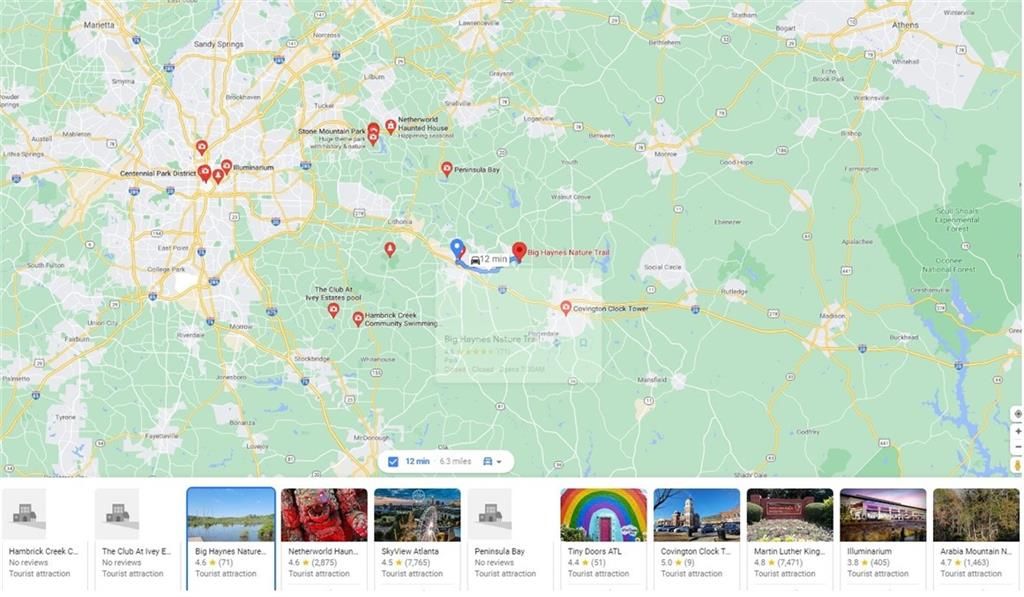Screen dimensions: 1024x597
Task: Click the Hambrick Creek Community Swimming pin
Action: tap(358, 319)
